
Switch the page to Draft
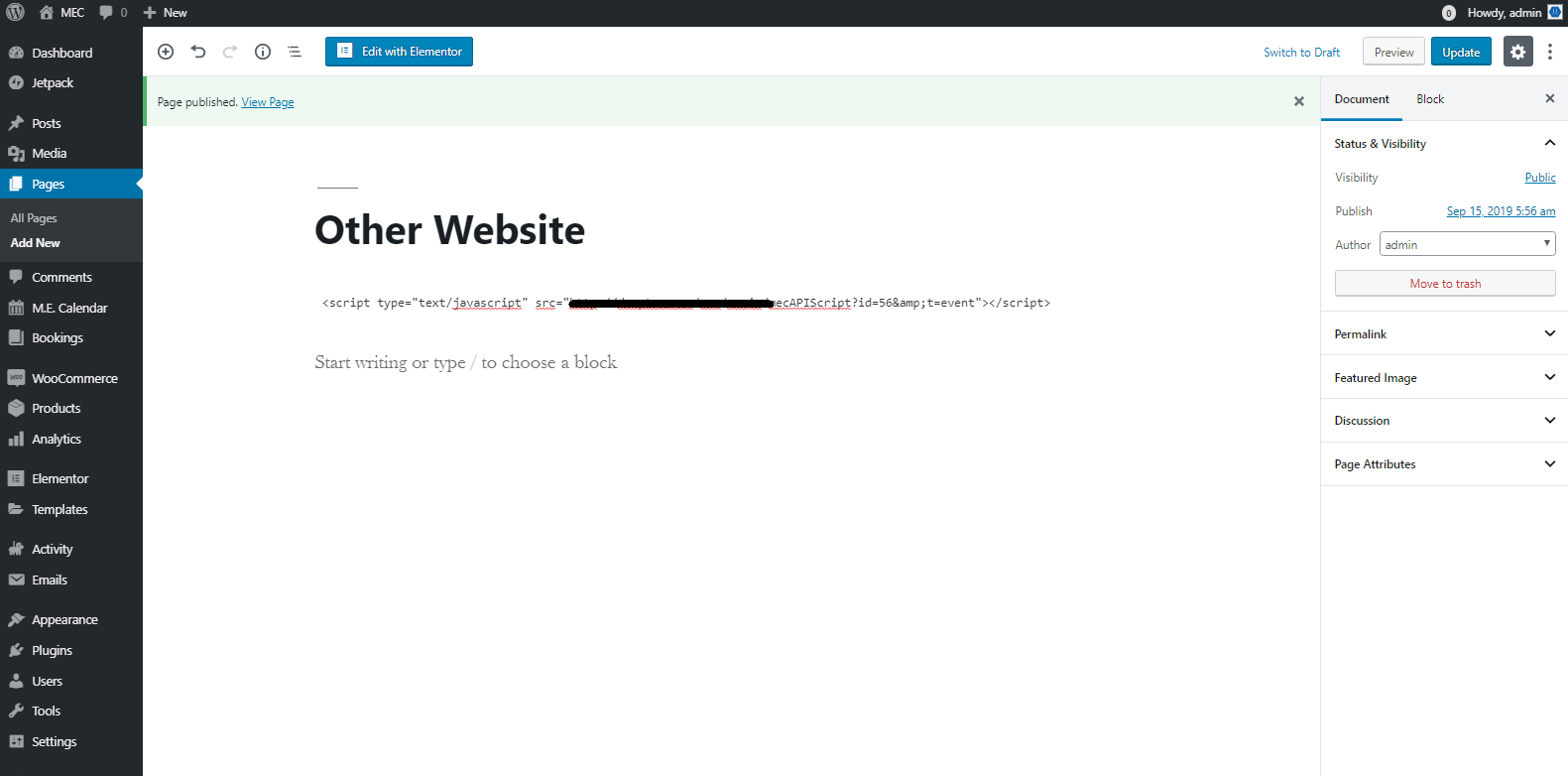pyautogui.click(x=1301, y=53)
